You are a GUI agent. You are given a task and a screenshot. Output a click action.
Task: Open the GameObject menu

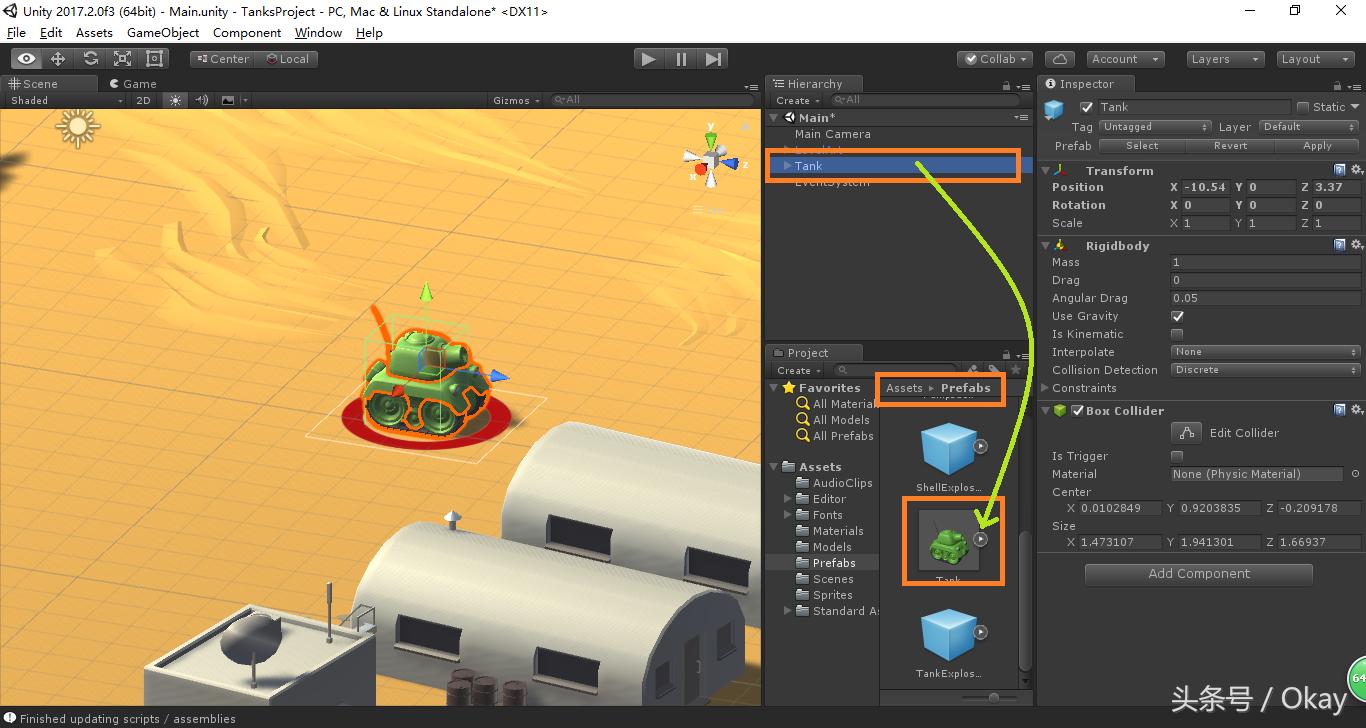tap(163, 32)
